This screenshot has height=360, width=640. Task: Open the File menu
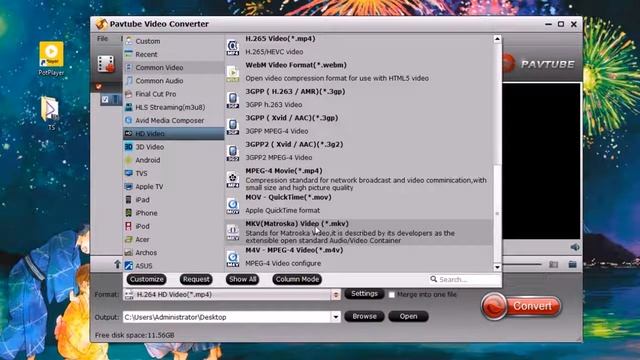(102, 39)
